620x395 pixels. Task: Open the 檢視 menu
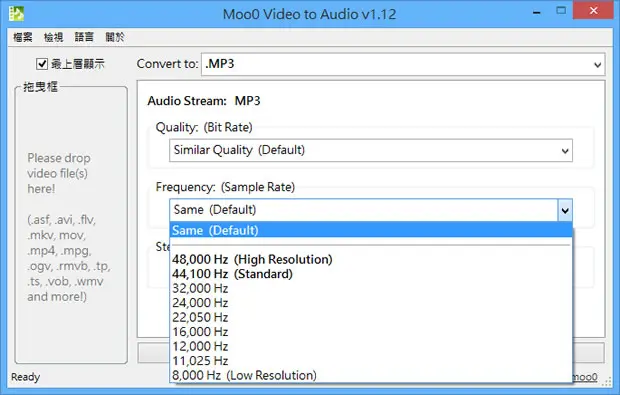click(x=53, y=37)
